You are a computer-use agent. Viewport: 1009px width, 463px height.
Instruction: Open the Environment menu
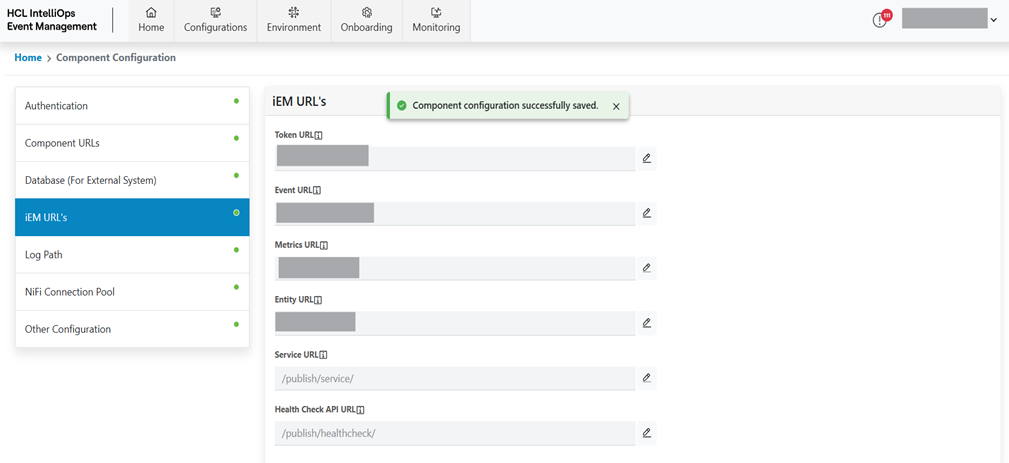click(294, 20)
